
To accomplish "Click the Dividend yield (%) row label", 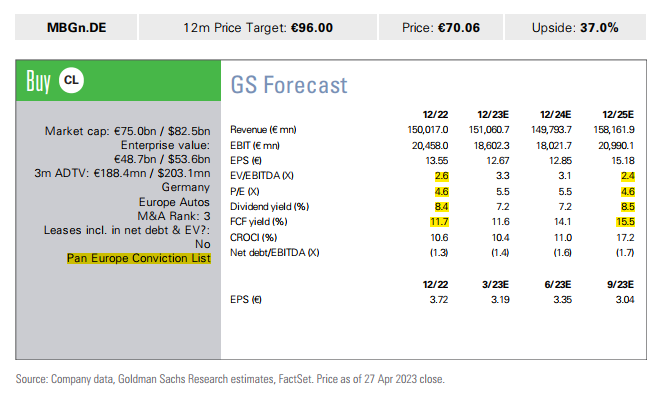I will (270, 207).
